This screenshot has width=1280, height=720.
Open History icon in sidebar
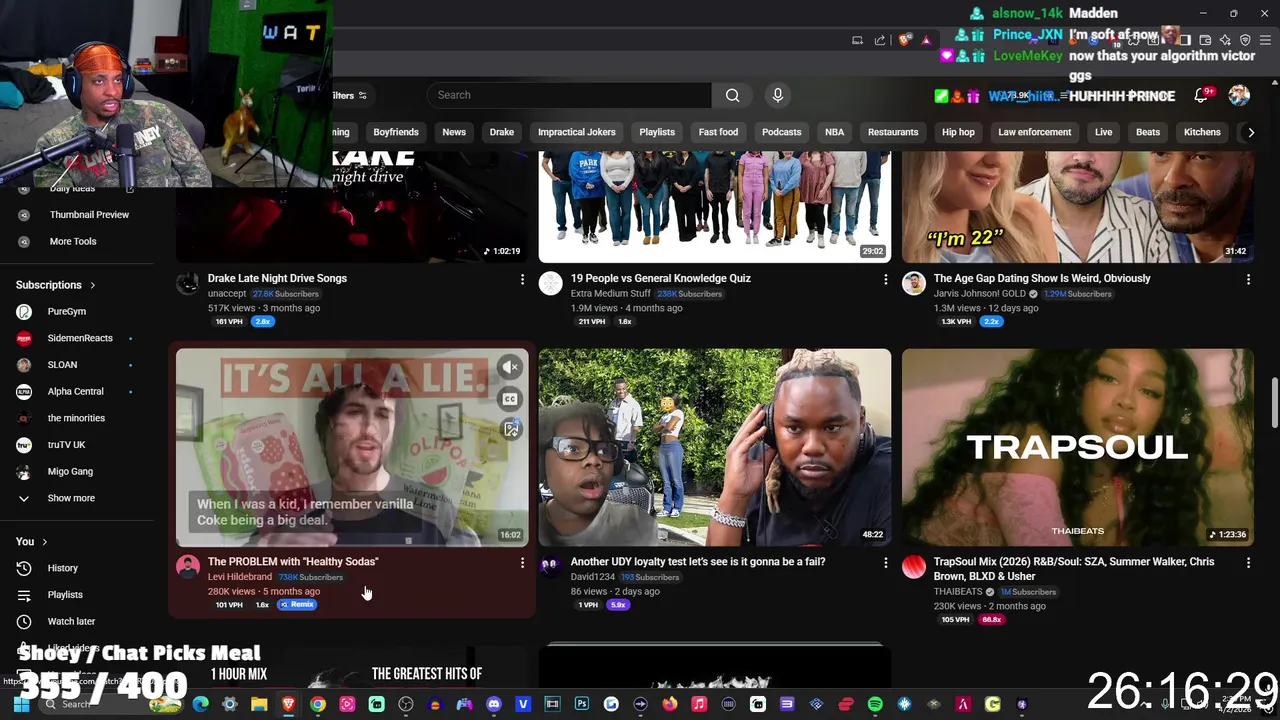pyautogui.click(x=24, y=568)
